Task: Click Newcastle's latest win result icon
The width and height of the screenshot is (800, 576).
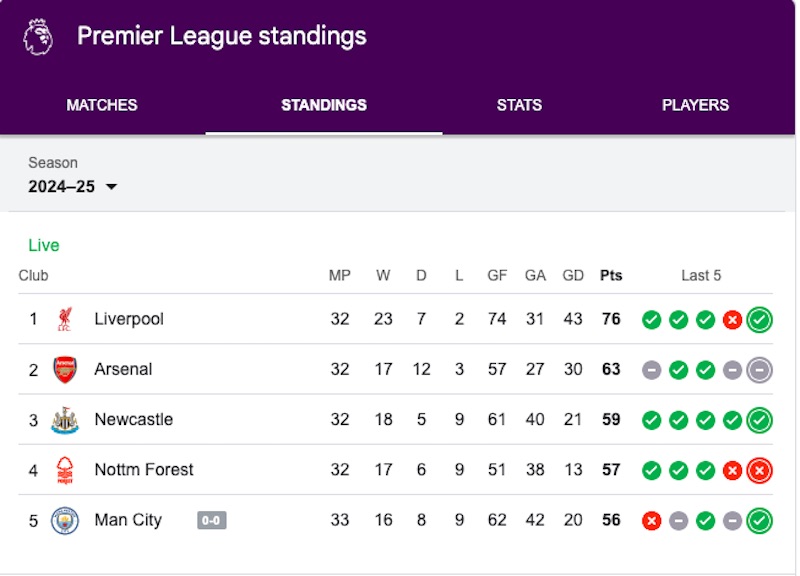Action: click(x=759, y=420)
